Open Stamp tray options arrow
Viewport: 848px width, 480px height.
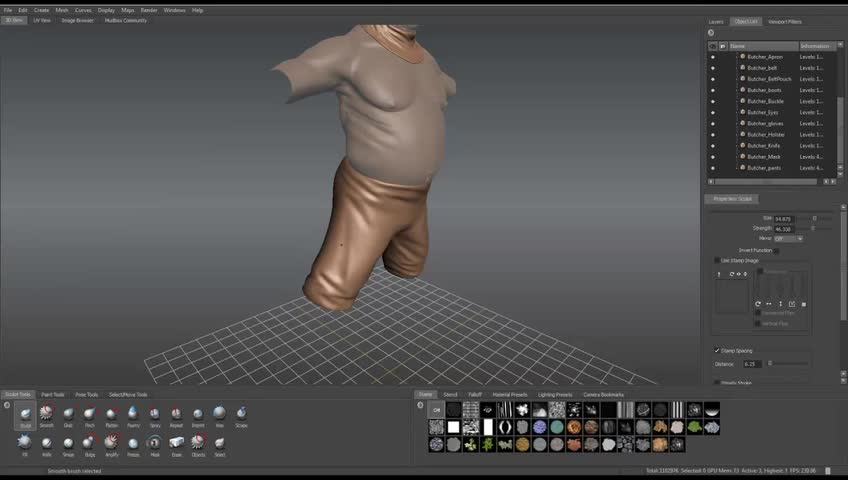click(x=420, y=405)
